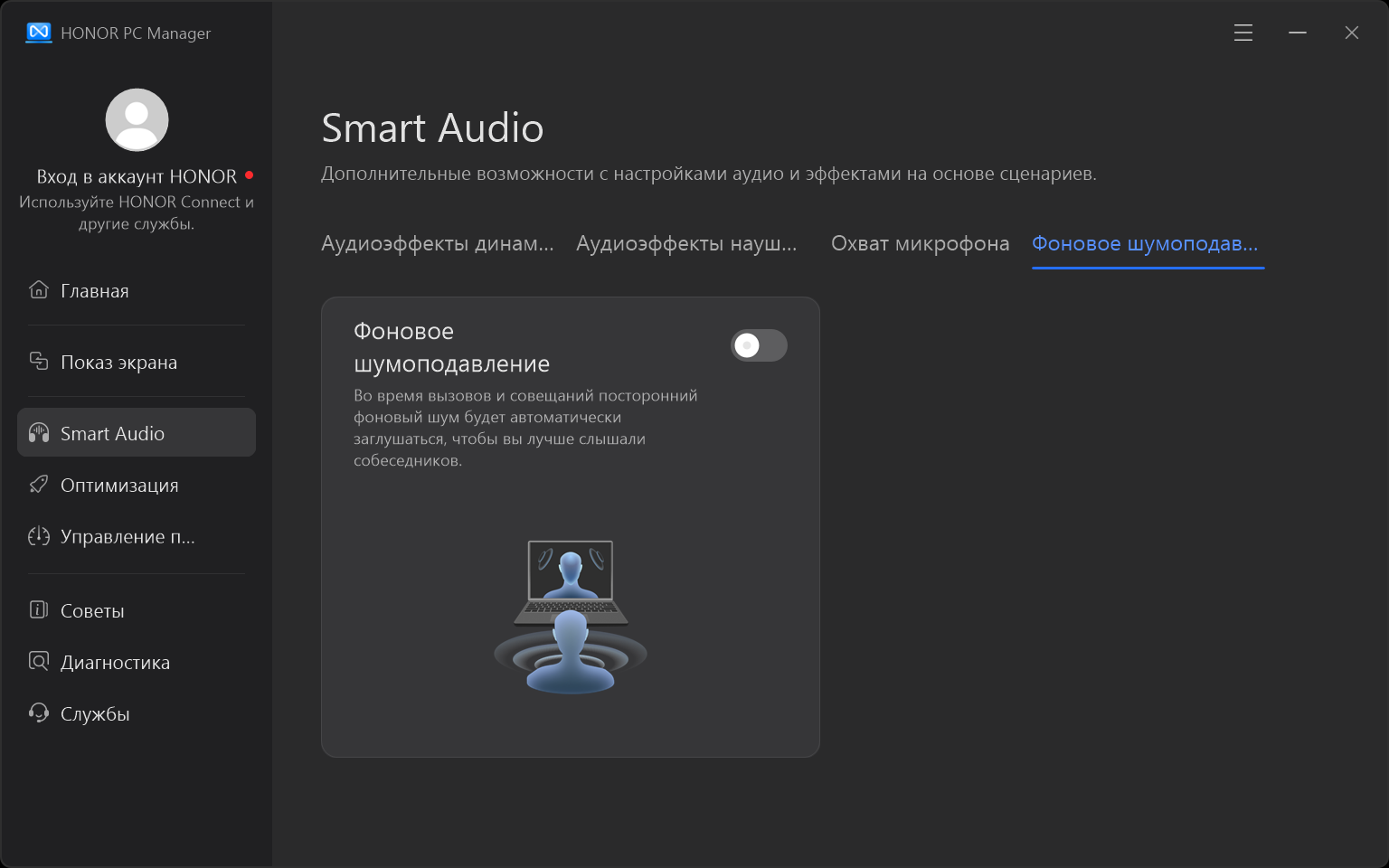Open Службы section
The height and width of the screenshot is (868, 1389).
pyautogui.click(x=137, y=713)
